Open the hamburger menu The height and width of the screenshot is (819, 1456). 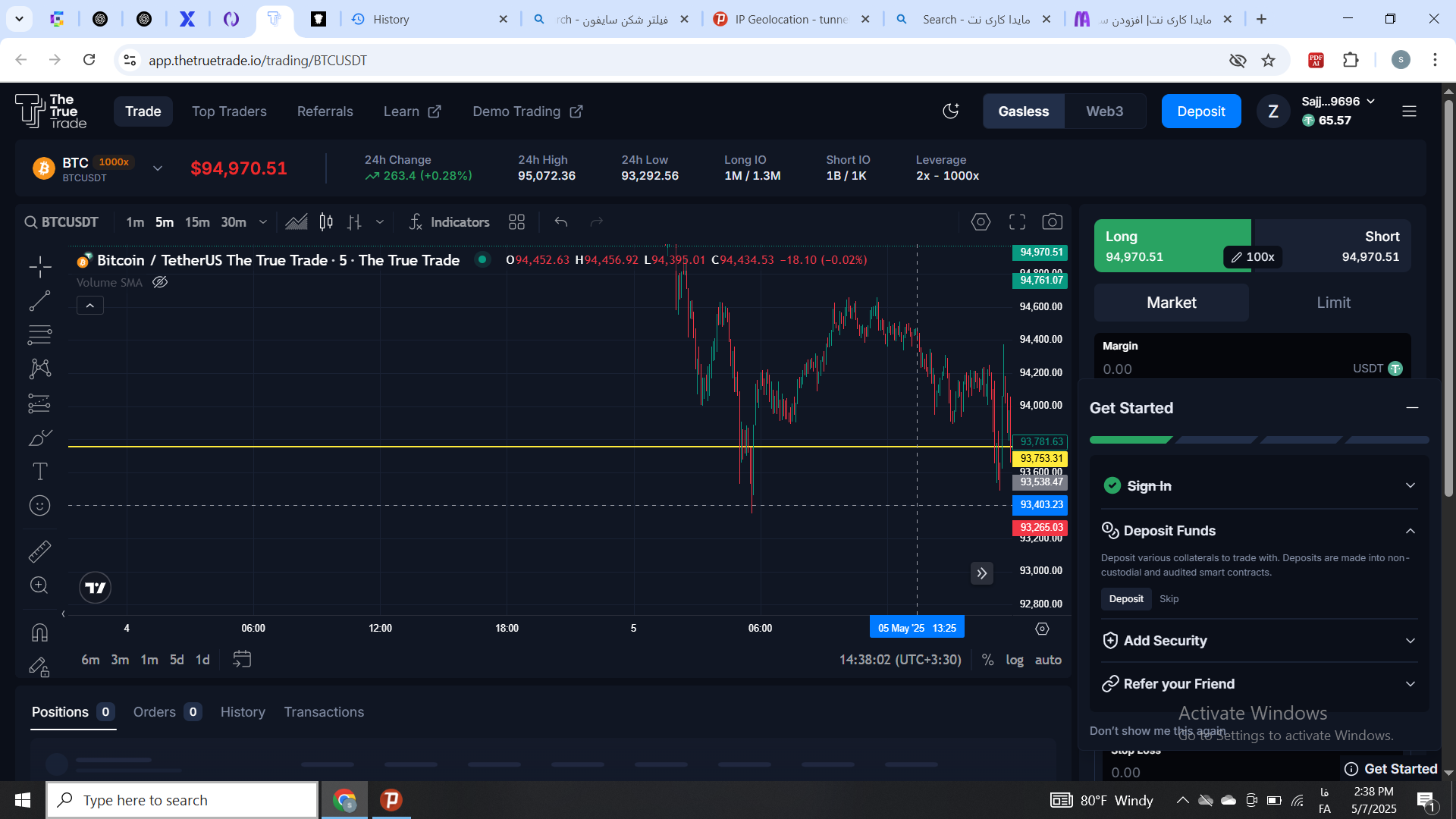1409,111
